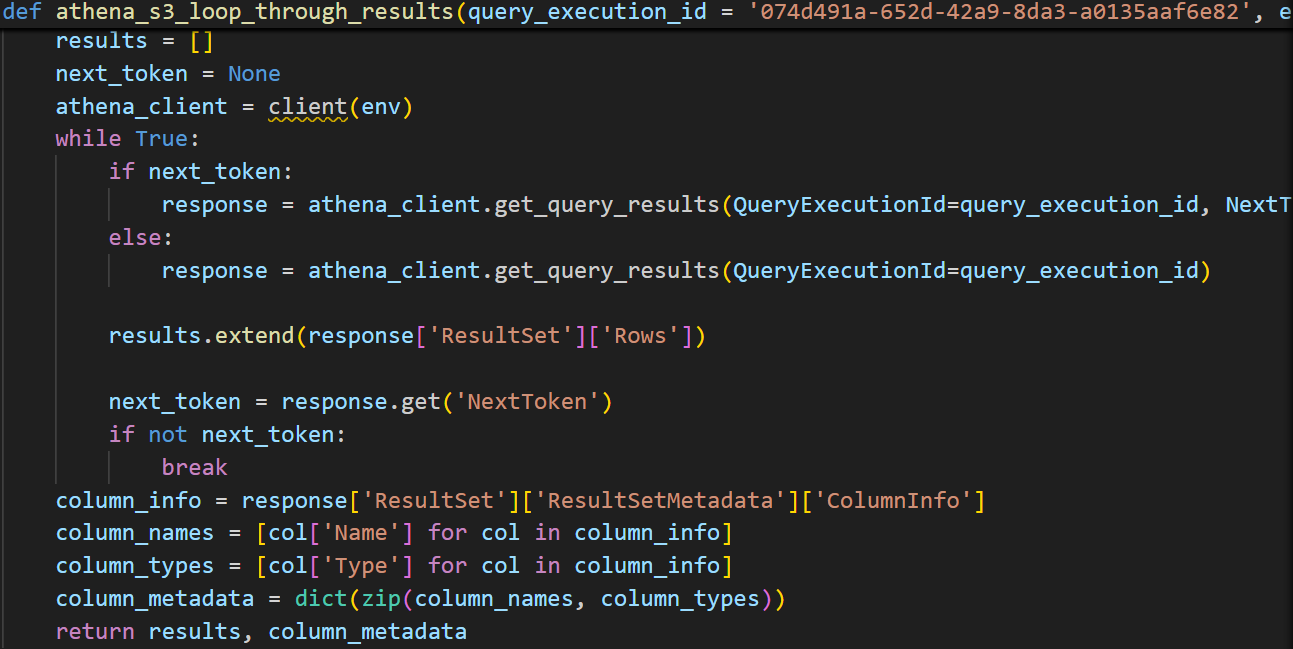Click the 'else' keyword
Viewport: 1293px width, 649px height.
pyautogui.click(x=135, y=238)
